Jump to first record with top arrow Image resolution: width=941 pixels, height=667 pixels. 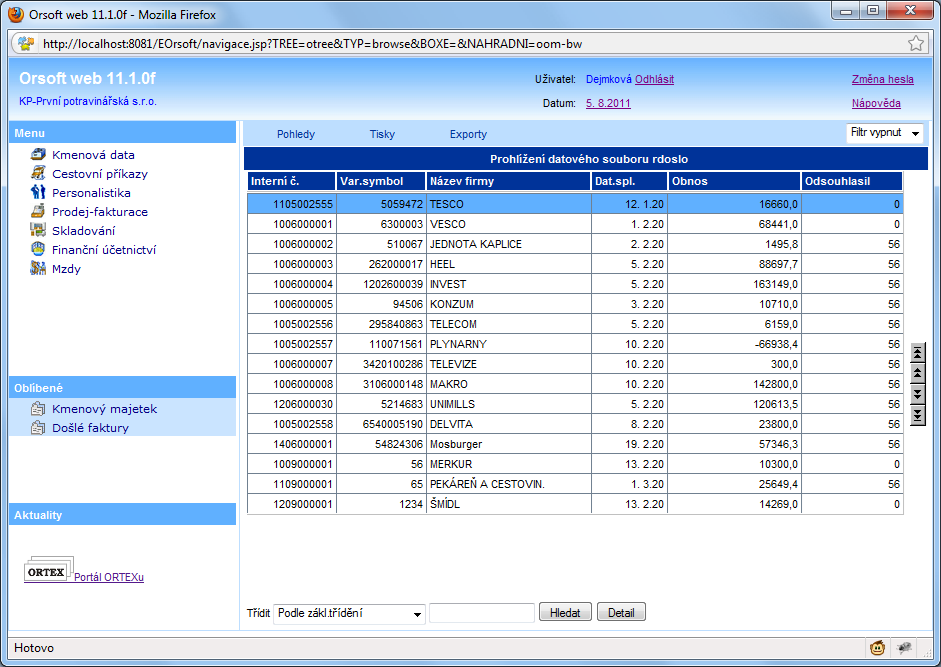(x=918, y=352)
